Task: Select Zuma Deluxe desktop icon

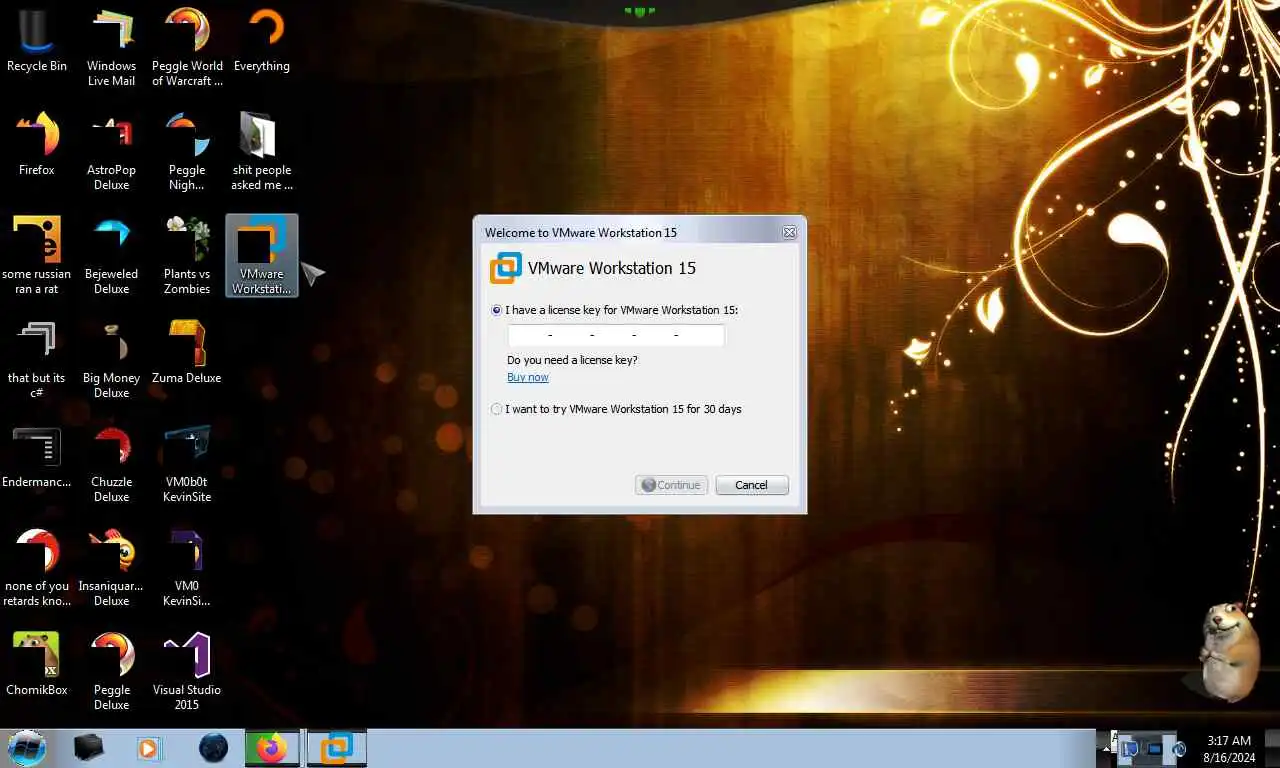Action: click(187, 353)
